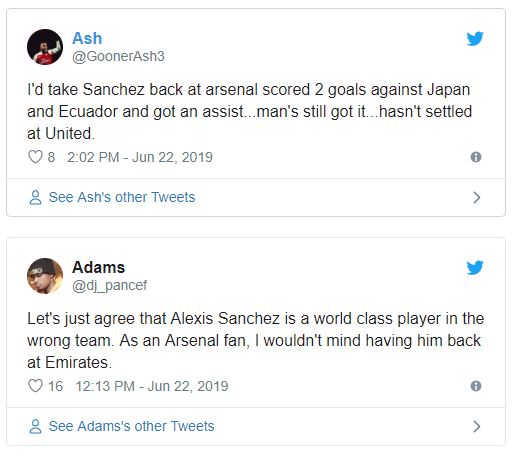The width and height of the screenshot is (518, 463).
Task: Click the Adams display name link
Action: coord(99,267)
